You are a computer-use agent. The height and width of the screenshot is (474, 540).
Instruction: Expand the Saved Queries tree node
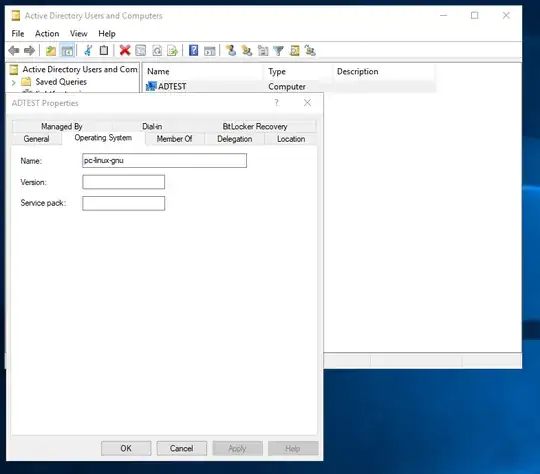pyautogui.click(x=13, y=83)
